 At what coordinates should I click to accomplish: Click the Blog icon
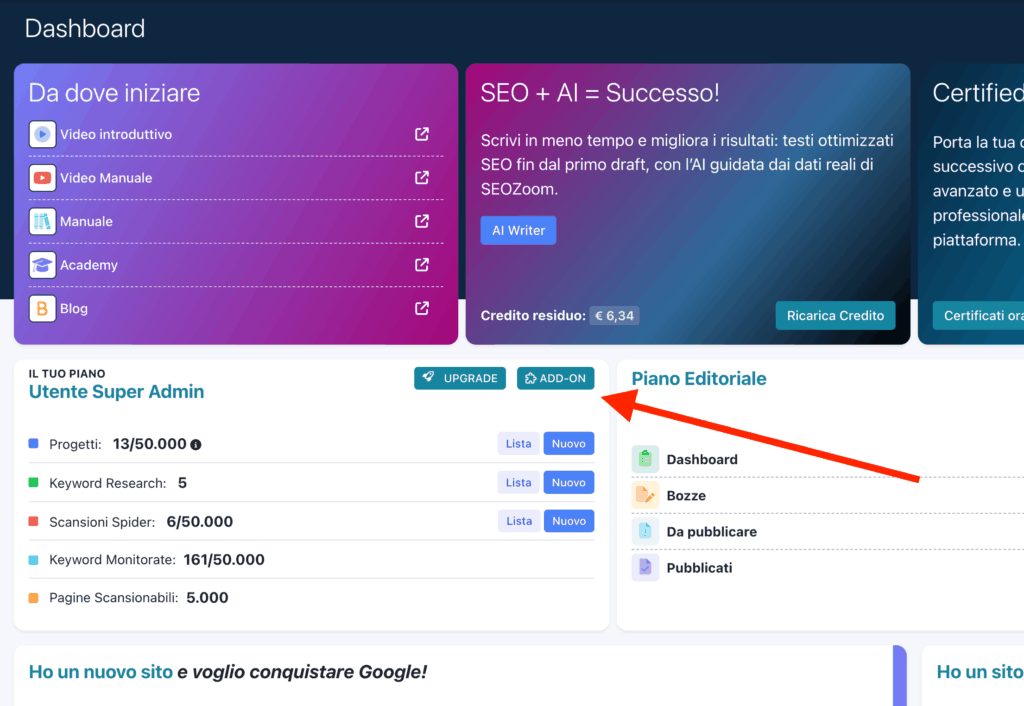point(42,308)
